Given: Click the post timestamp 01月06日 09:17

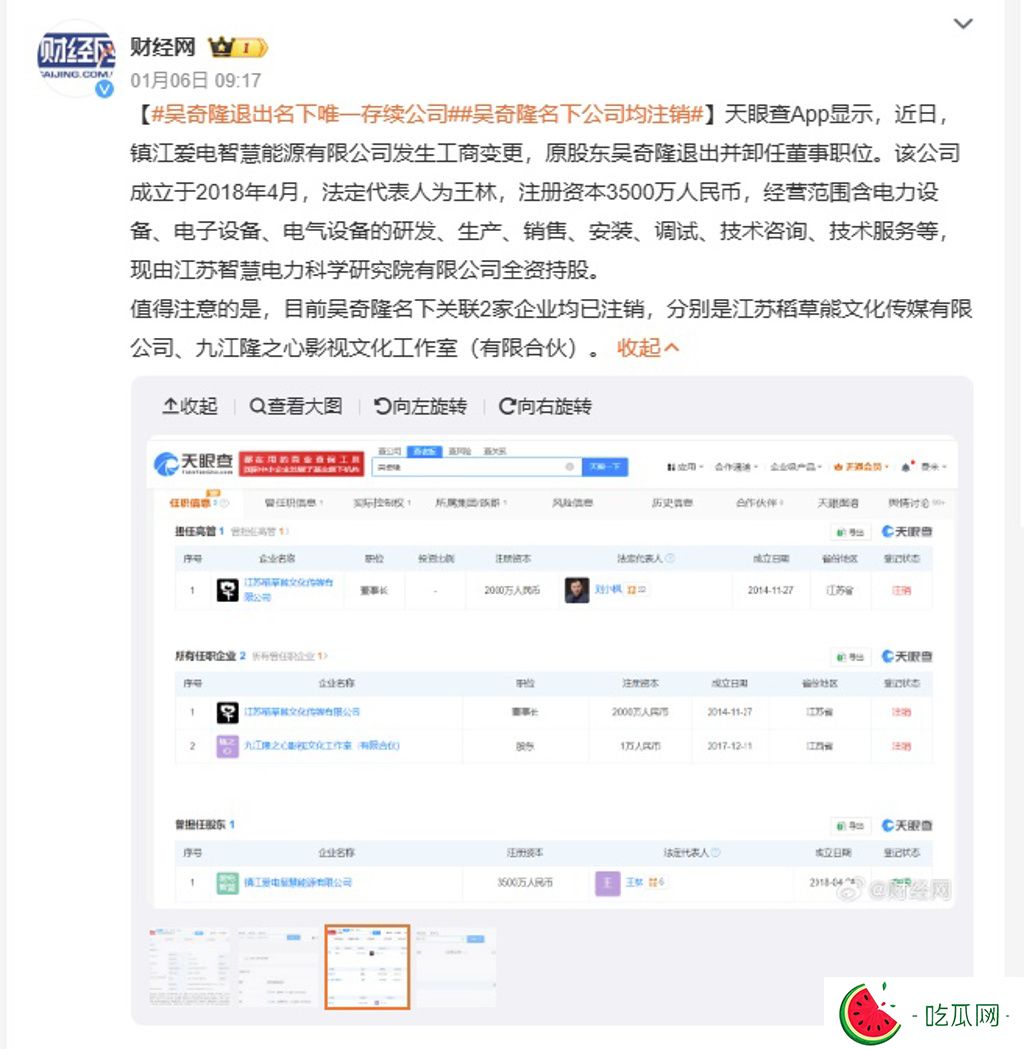Looking at the screenshot, I should 195,81.
